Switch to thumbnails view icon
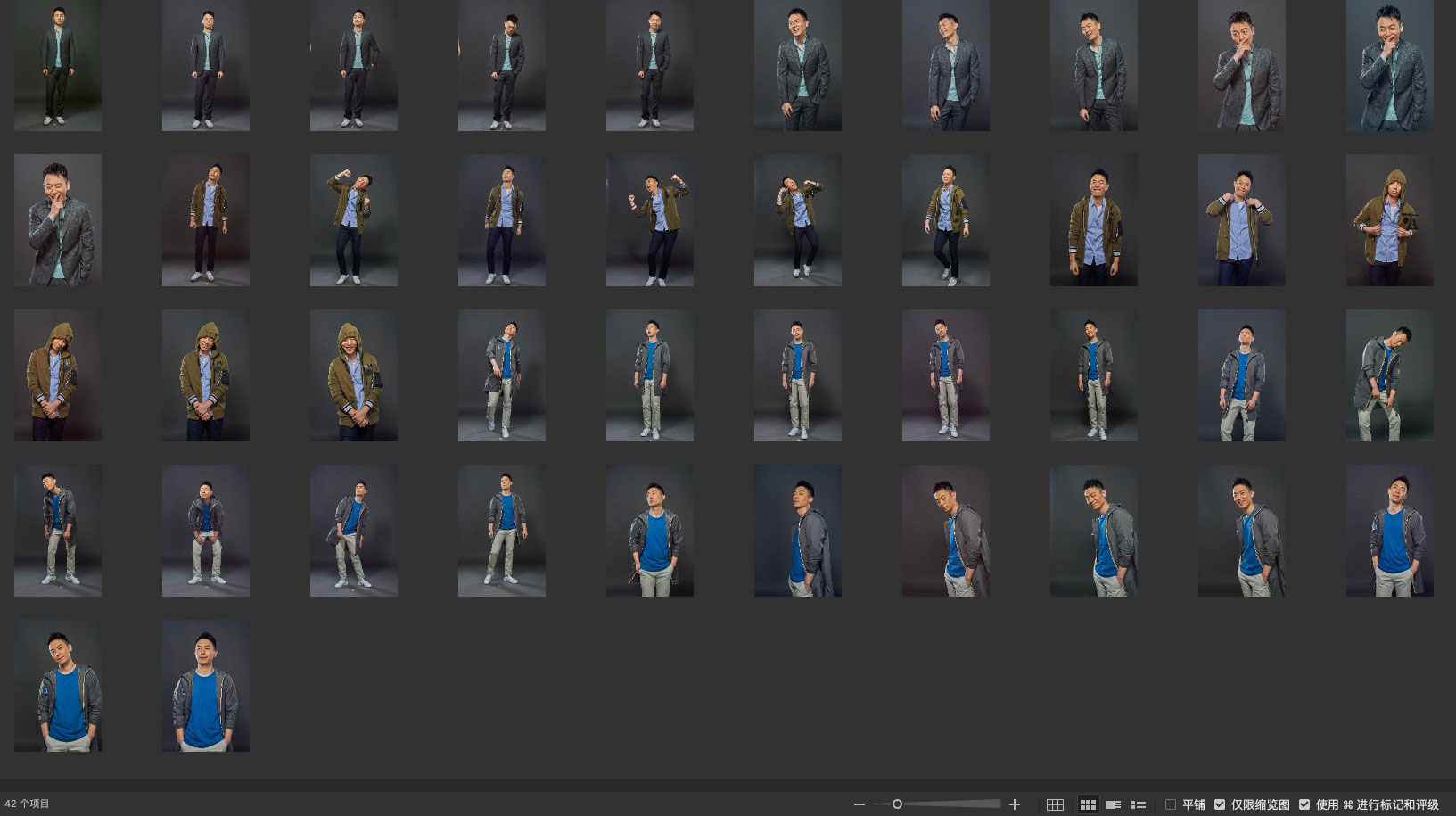 1088,804
